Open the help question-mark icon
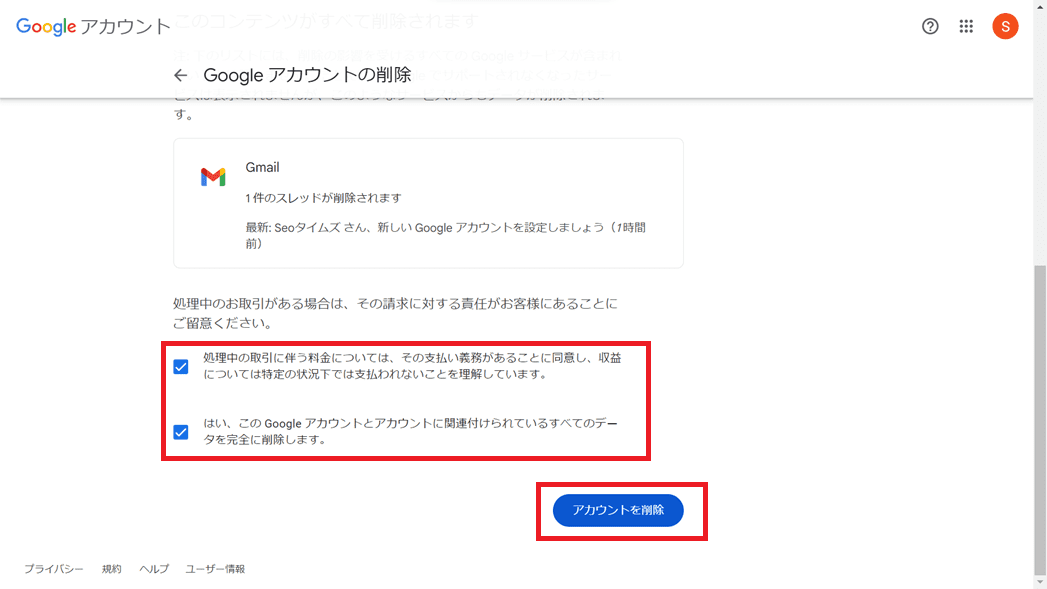1047x589 pixels. [930, 27]
